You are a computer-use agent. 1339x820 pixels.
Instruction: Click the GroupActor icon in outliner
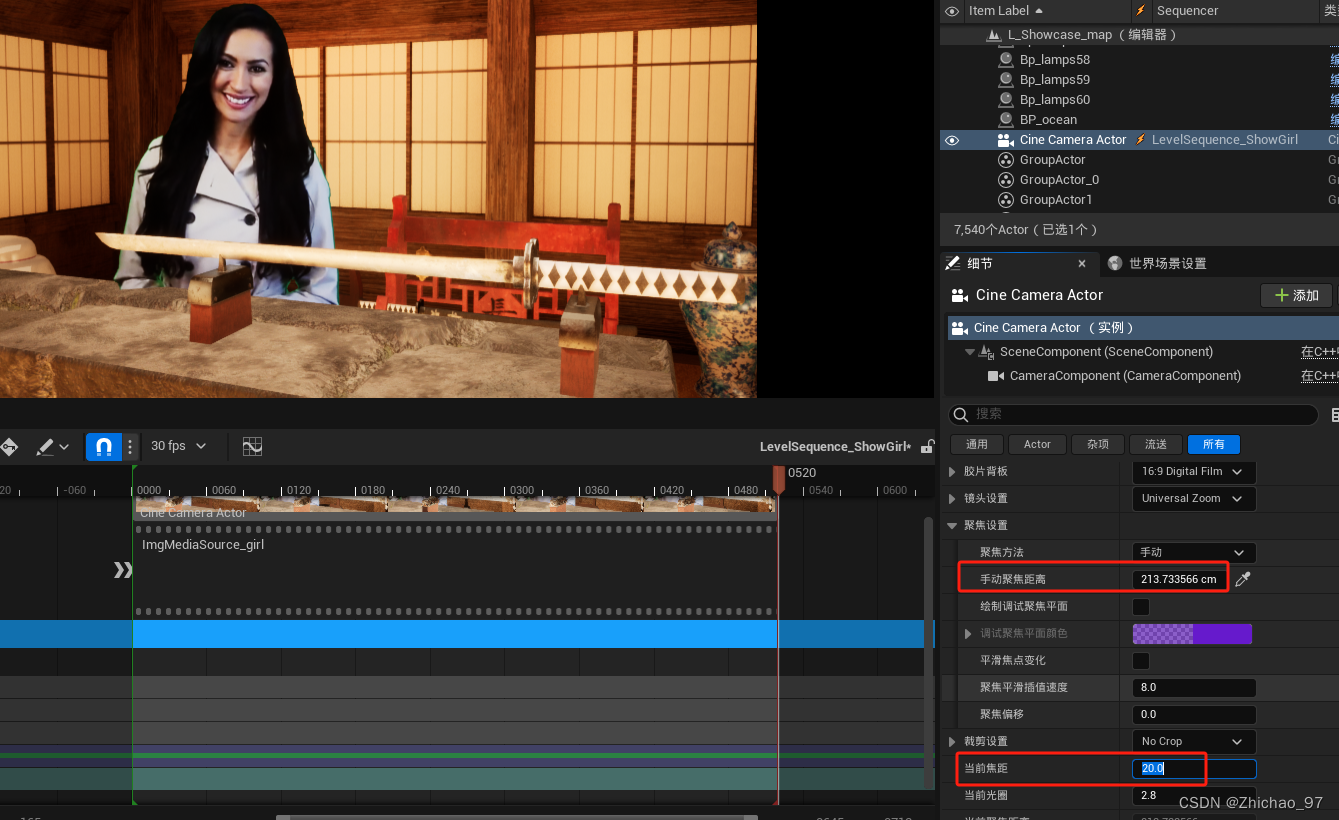(1006, 160)
